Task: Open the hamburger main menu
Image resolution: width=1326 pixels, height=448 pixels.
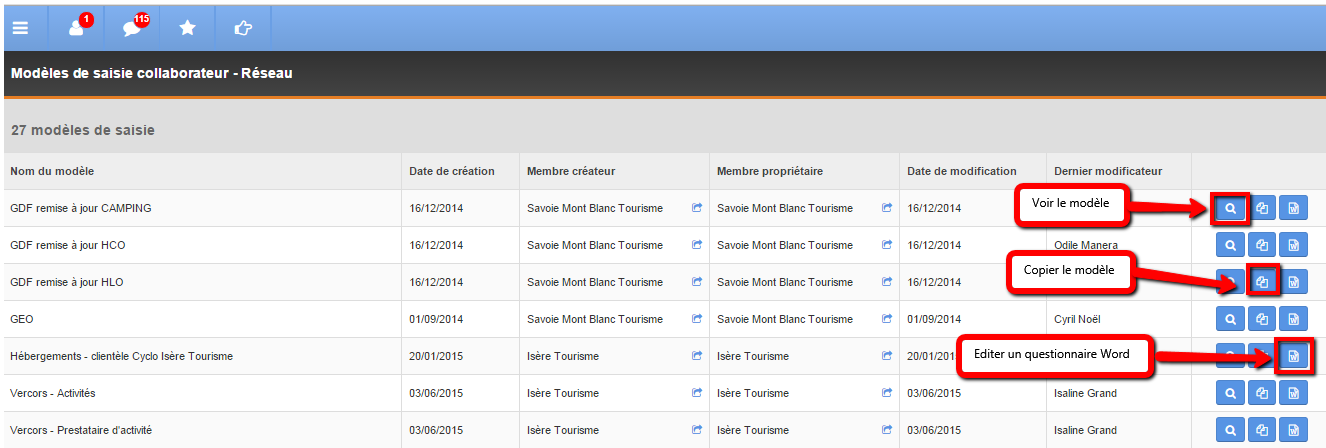Action: click(x=20, y=28)
